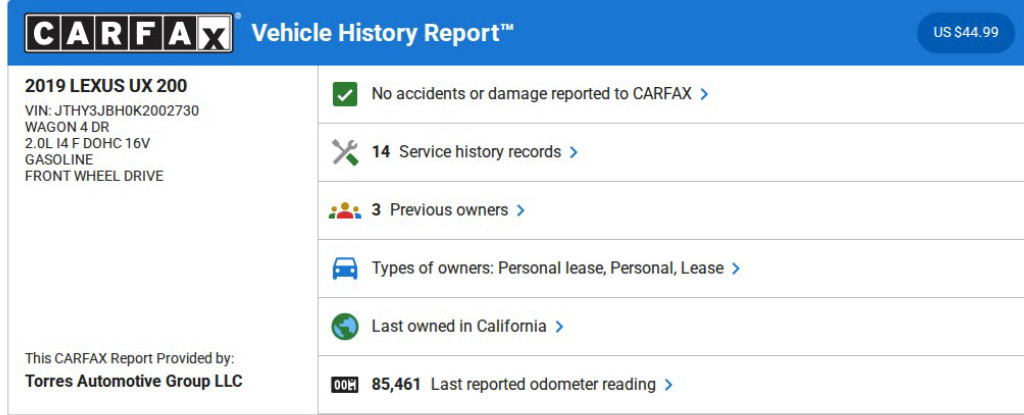Open the No accidents or damage reported link
Image resolution: width=1024 pixels, height=415 pixels.
coord(531,94)
